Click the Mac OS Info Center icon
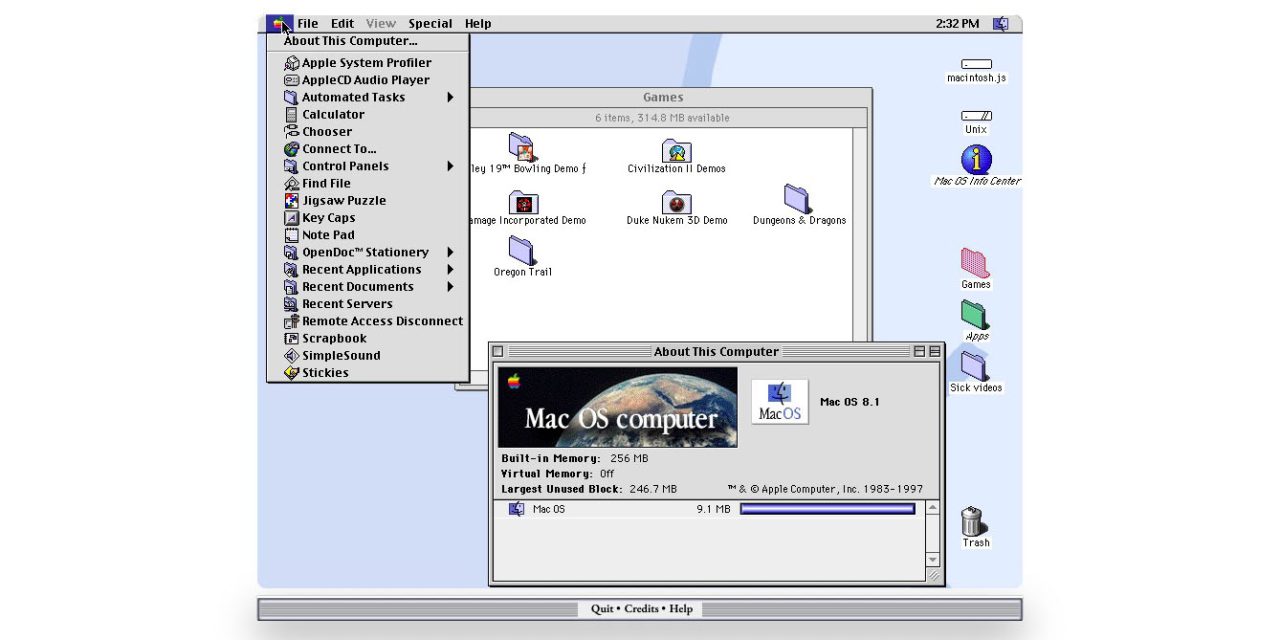The image size is (1280, 640). (976, 160)
